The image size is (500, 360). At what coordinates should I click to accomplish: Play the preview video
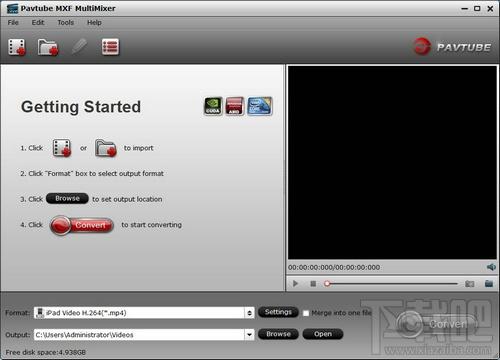coord(295,284)
